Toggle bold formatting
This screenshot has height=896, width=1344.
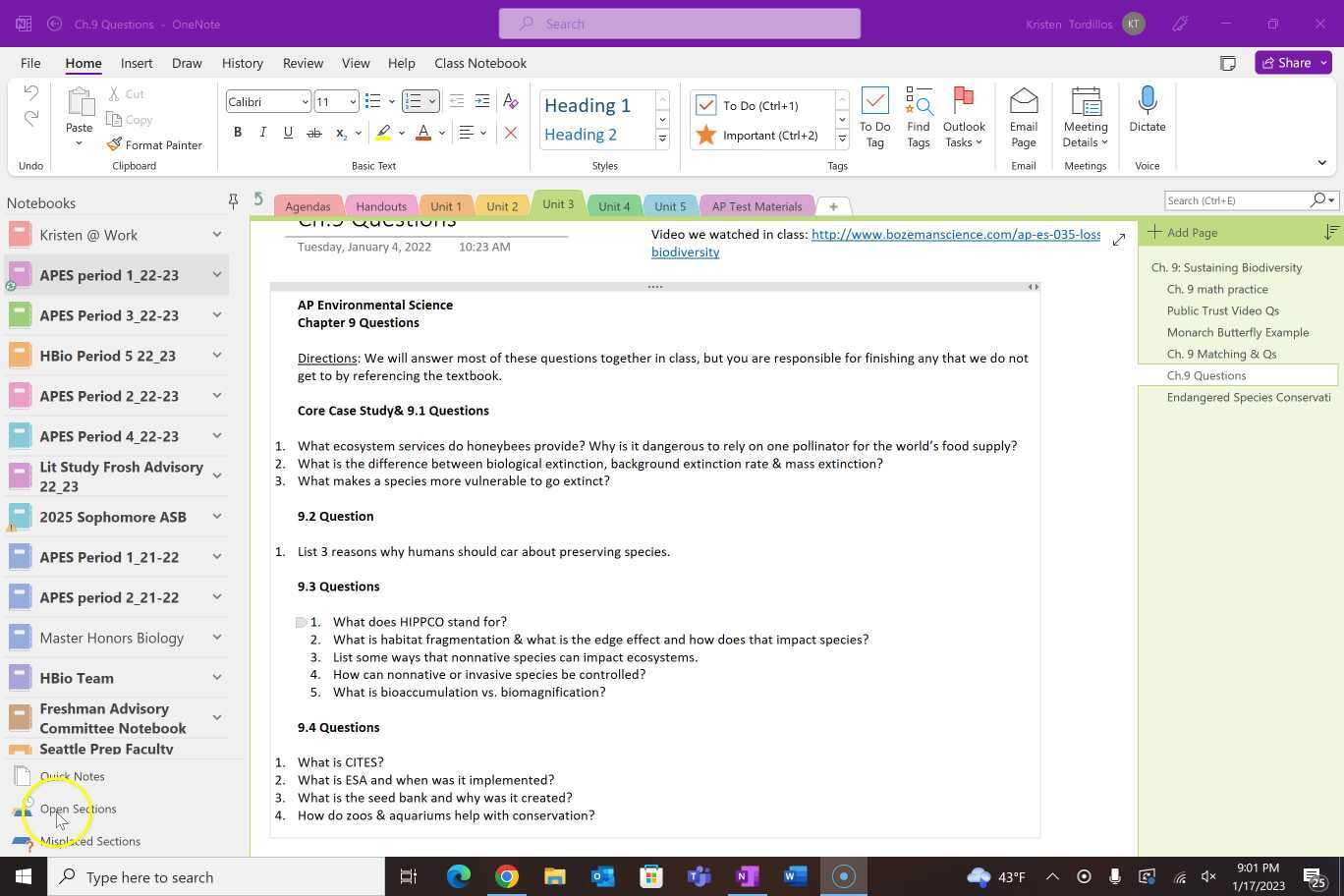[x=237, y=133]
